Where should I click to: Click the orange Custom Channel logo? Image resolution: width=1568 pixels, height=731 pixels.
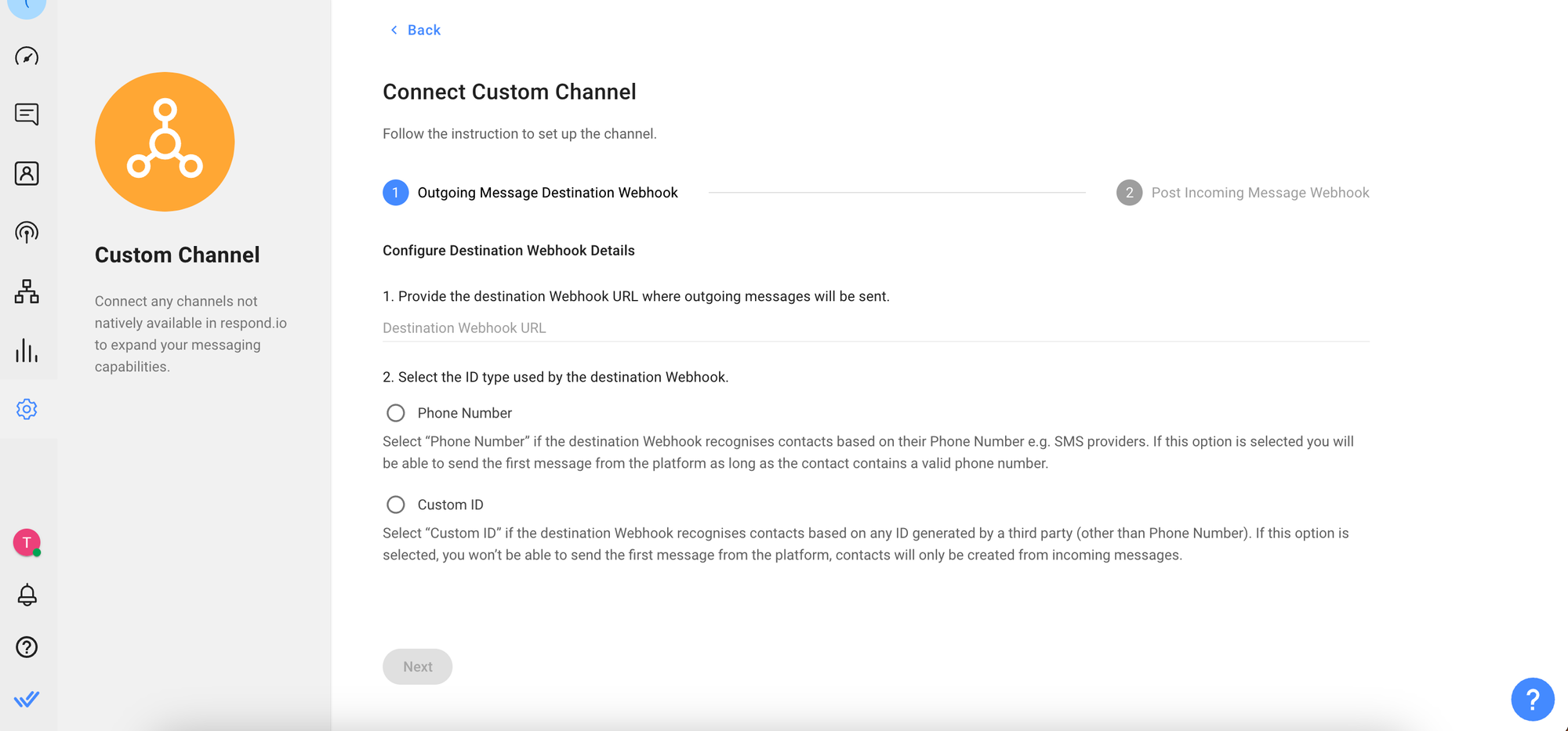click(x=165, y=142)
